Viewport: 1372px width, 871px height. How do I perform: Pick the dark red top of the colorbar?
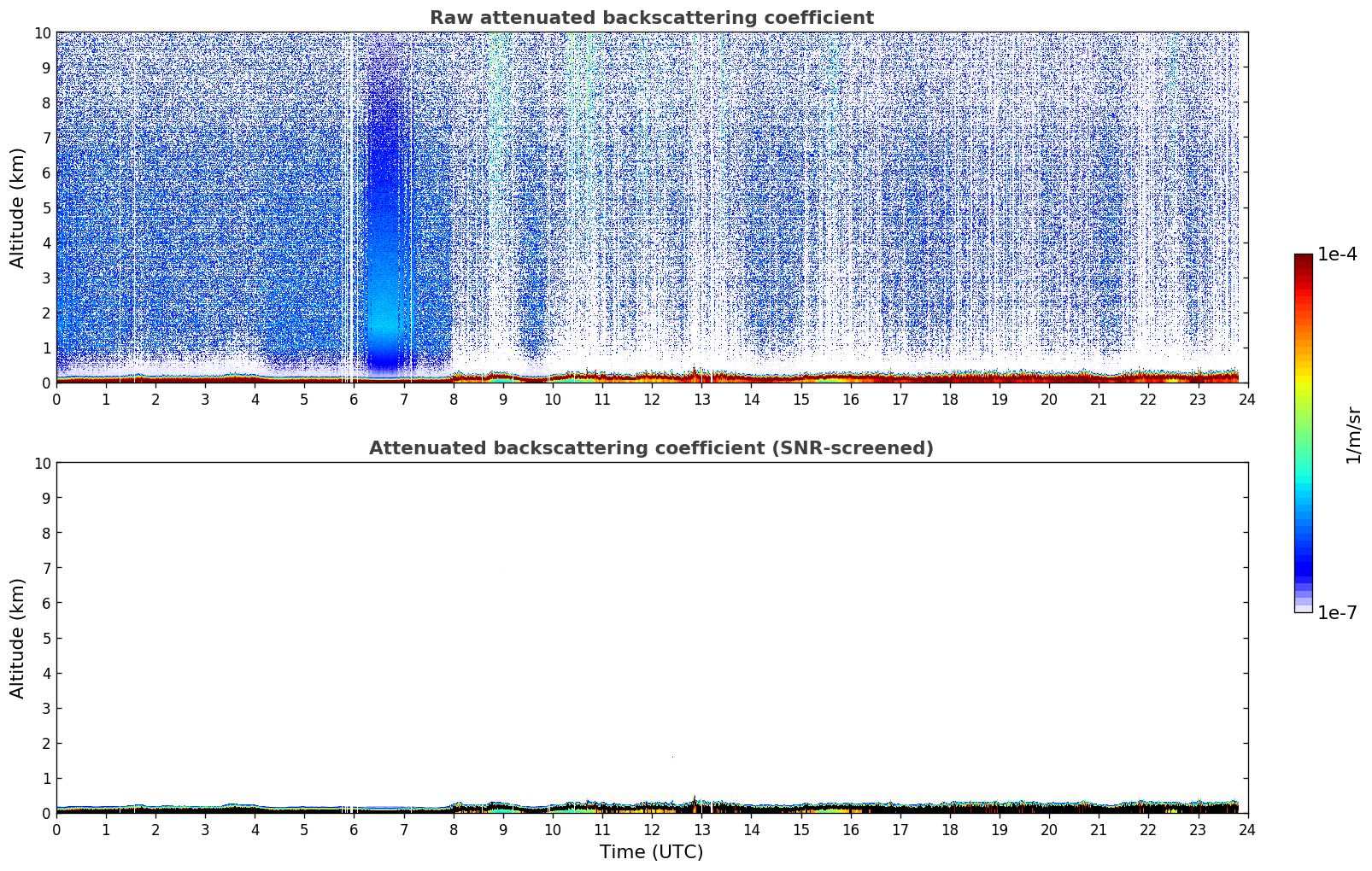click(x=1303, y=259)
